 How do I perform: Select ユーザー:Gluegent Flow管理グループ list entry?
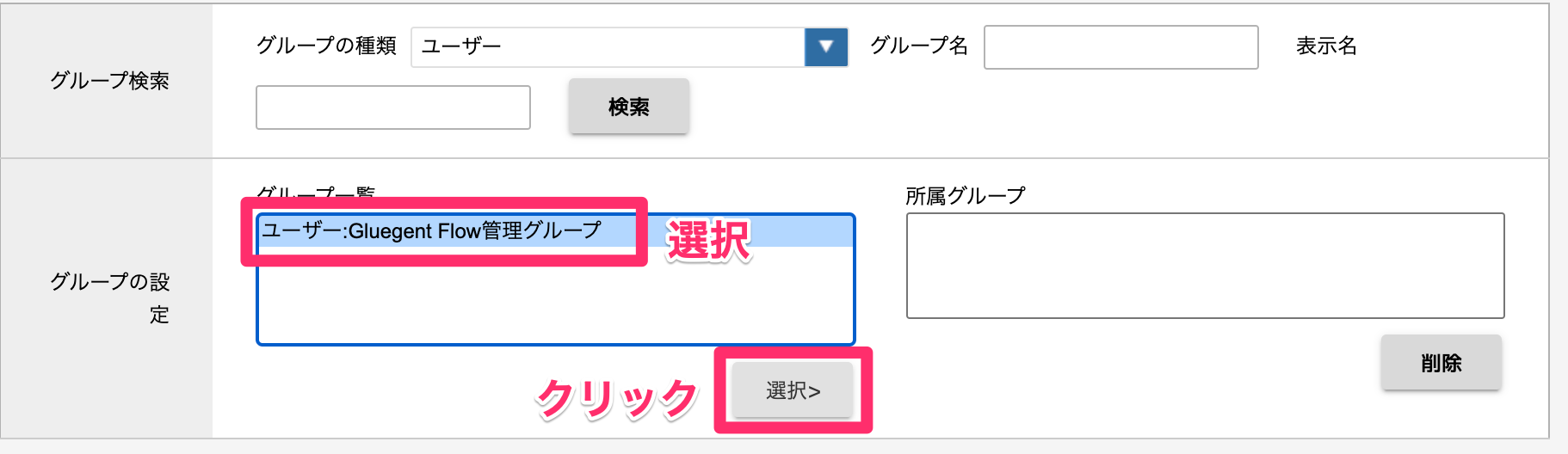point(432,230)
